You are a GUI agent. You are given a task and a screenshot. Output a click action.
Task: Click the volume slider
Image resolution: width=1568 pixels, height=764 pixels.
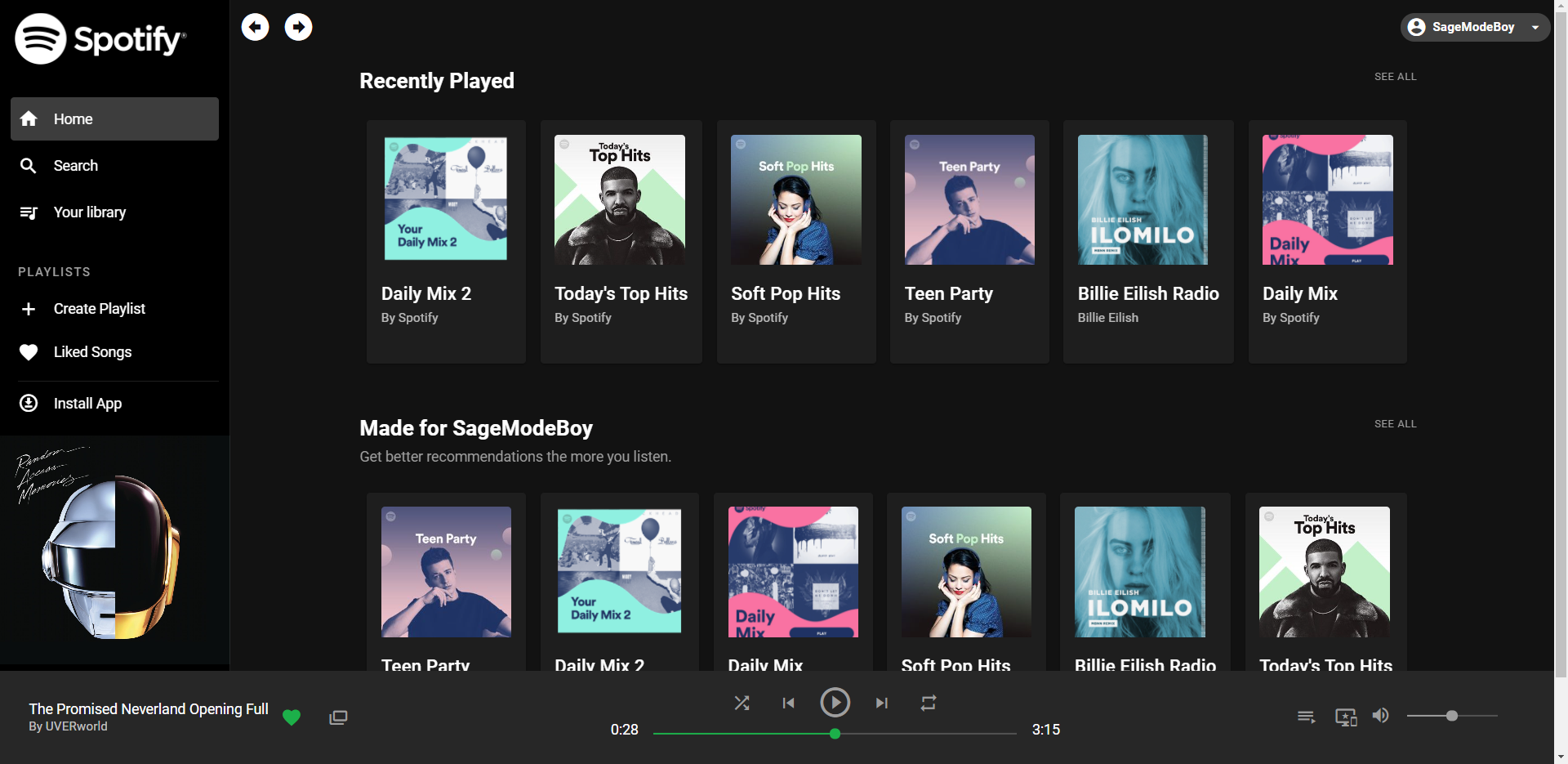tap(1452, 716)
